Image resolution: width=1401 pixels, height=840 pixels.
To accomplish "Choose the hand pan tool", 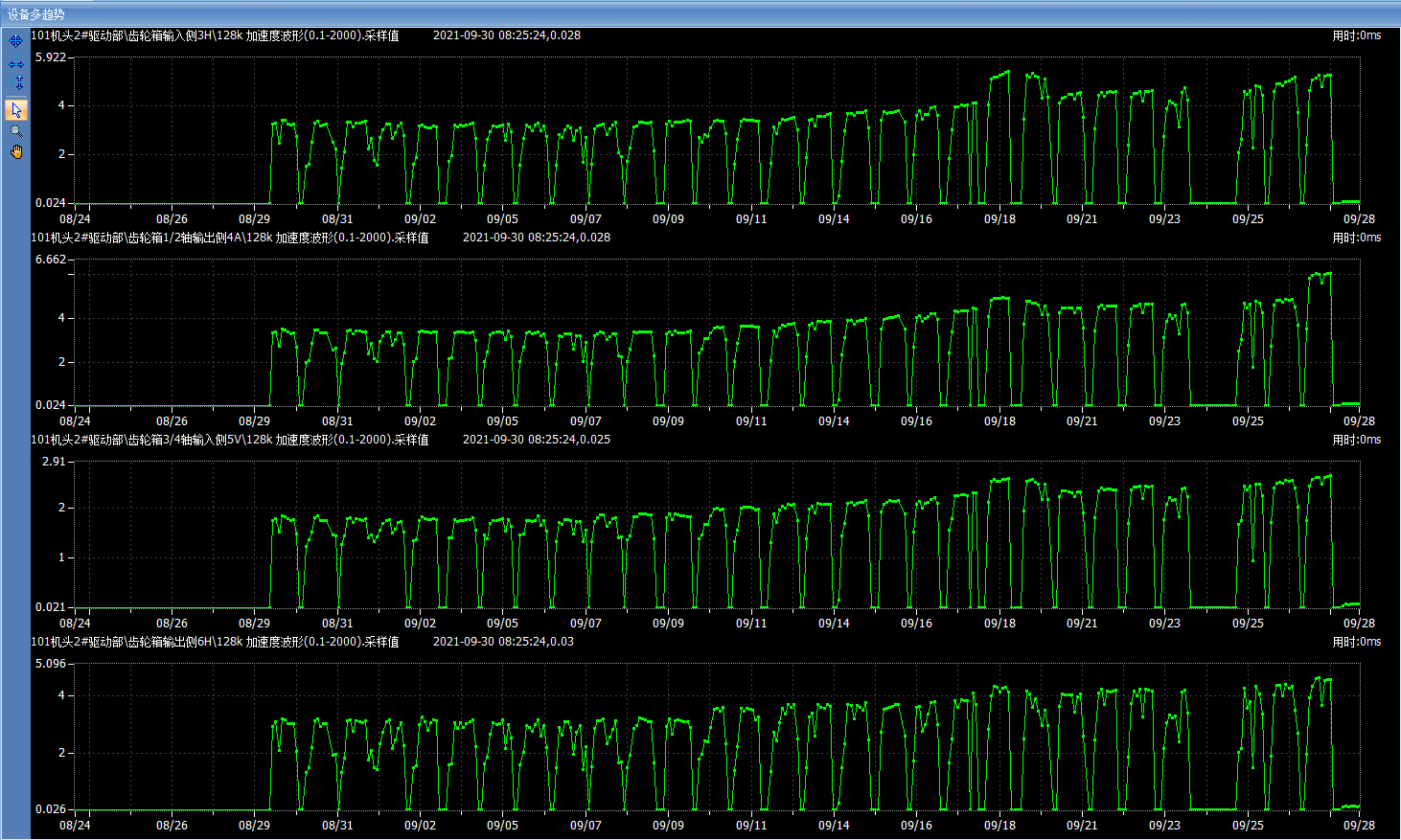I will click(16, 152).
